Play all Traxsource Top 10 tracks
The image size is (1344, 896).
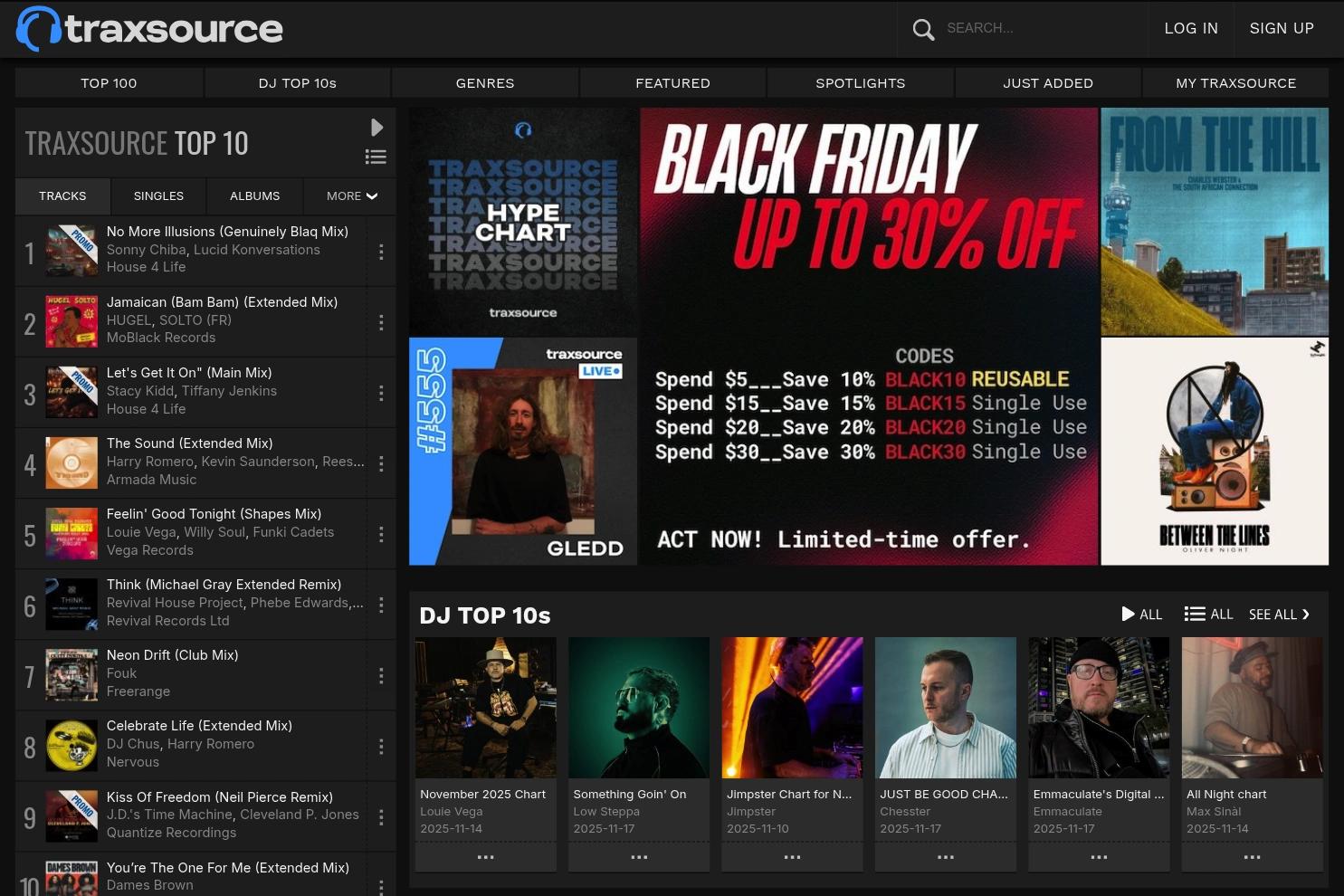(x=377, y=127)
